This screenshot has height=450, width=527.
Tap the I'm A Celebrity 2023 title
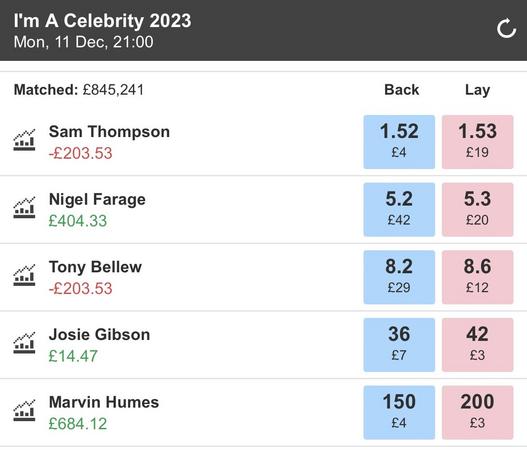pos(103,21)
